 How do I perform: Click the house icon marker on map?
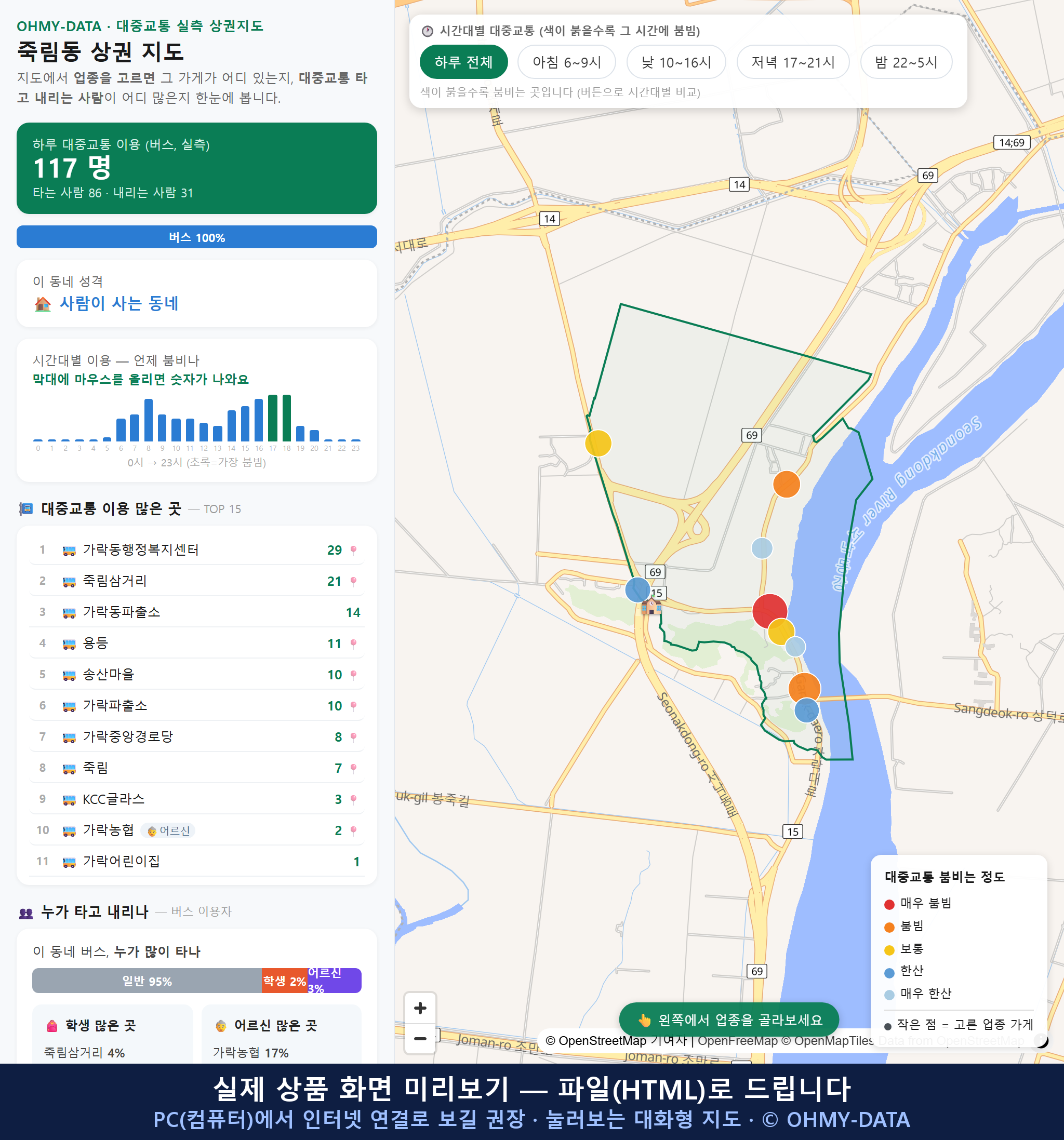651,606
